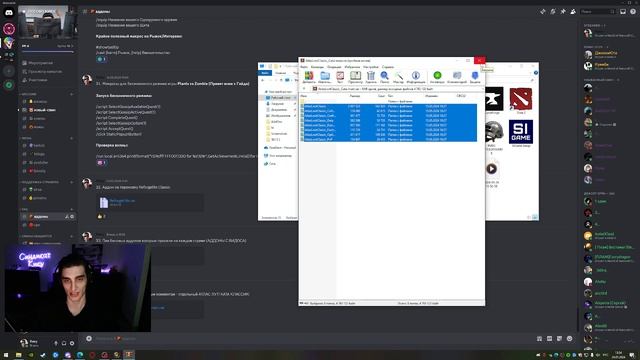Image resolution: width=640 pixels, height=360 pixels.
Task: Click the WinRAR Delete trash can icon
Action: click(371, 76)
